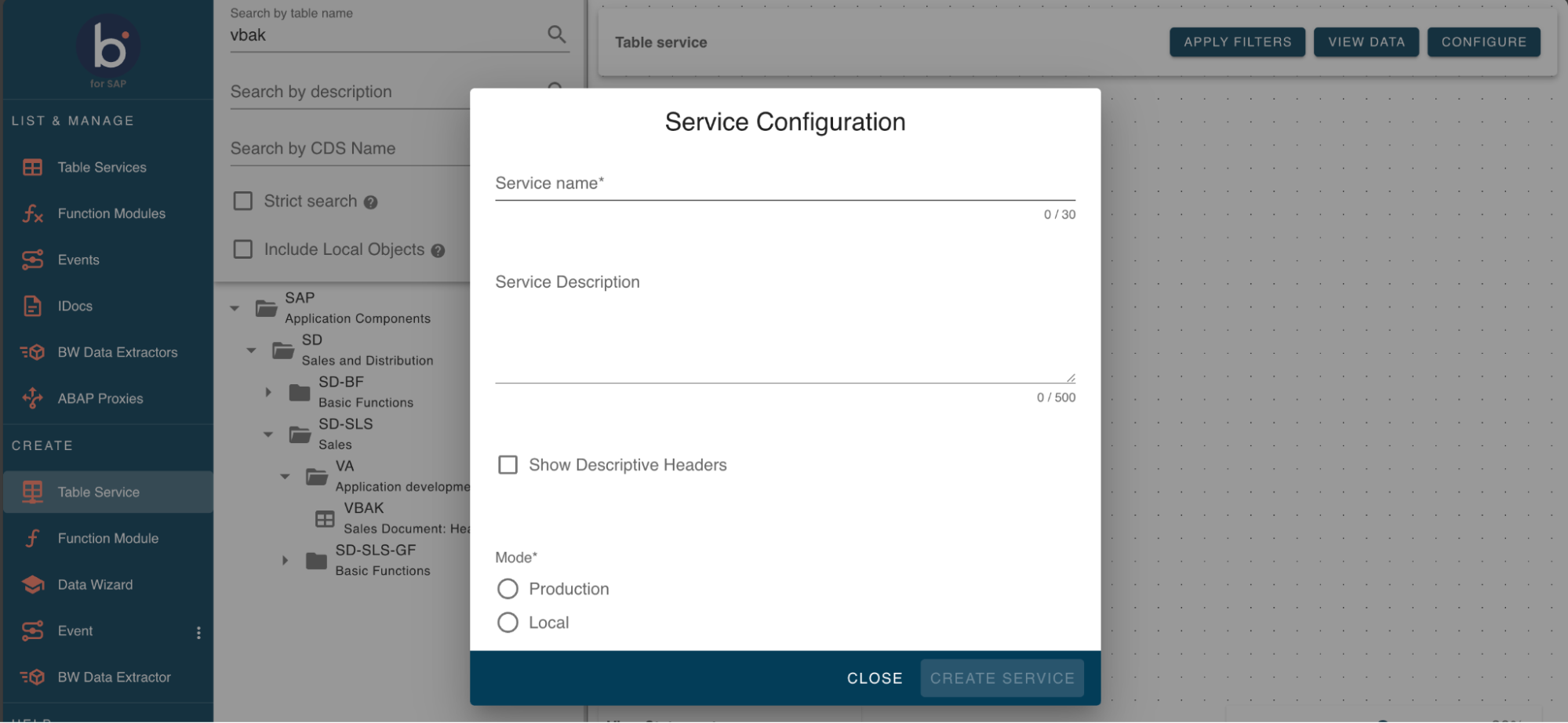Open Table Services in List & Manage
Viewport: 1568px width, 723px height.
tap(102, 167)
